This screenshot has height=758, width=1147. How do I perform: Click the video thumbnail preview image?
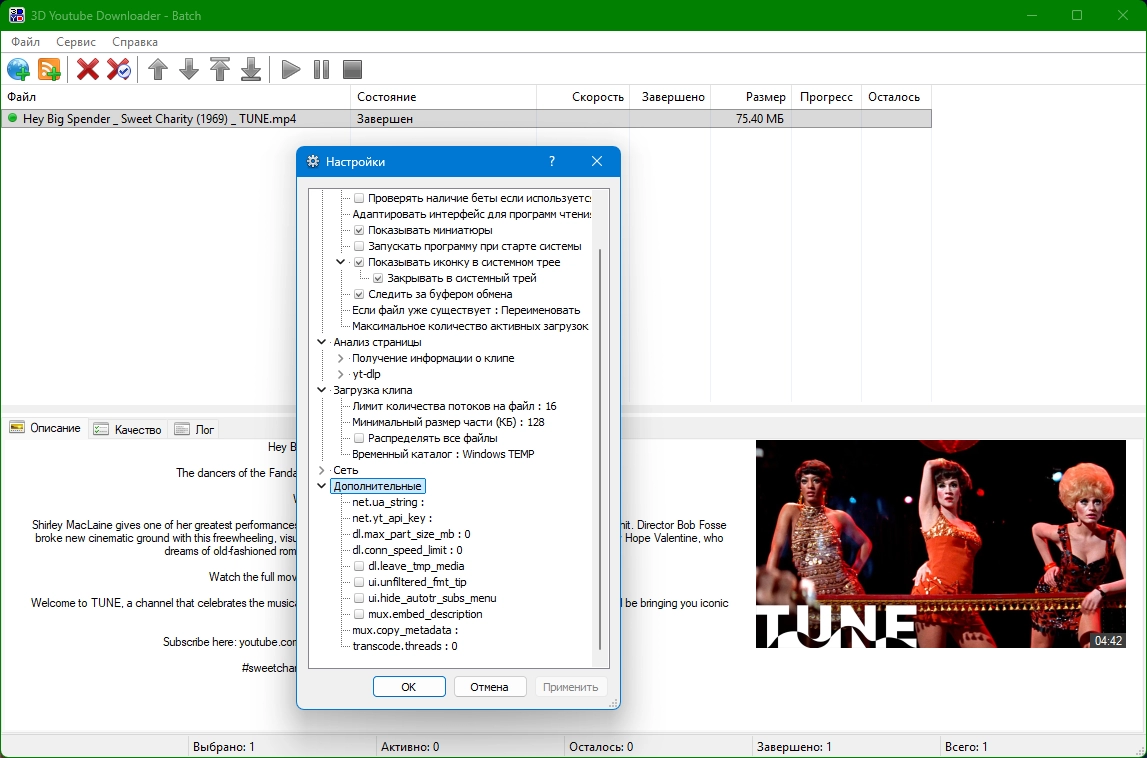tap(942, 544)
